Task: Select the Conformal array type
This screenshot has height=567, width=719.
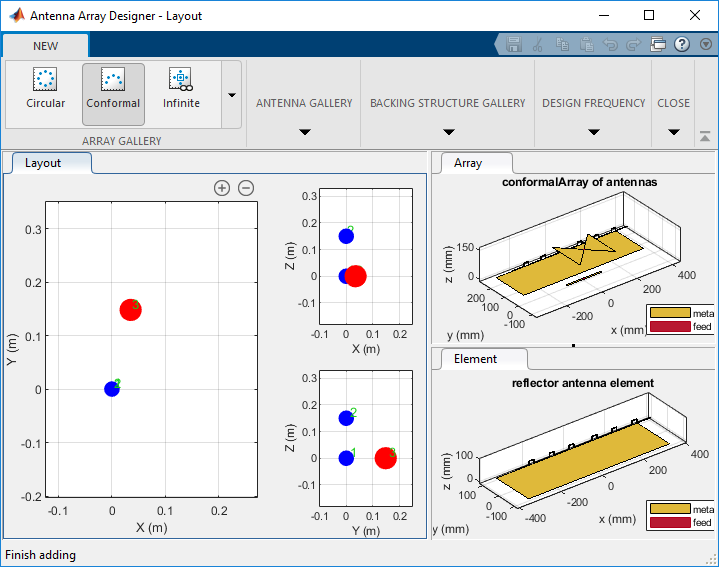Action: coord(113,94)
